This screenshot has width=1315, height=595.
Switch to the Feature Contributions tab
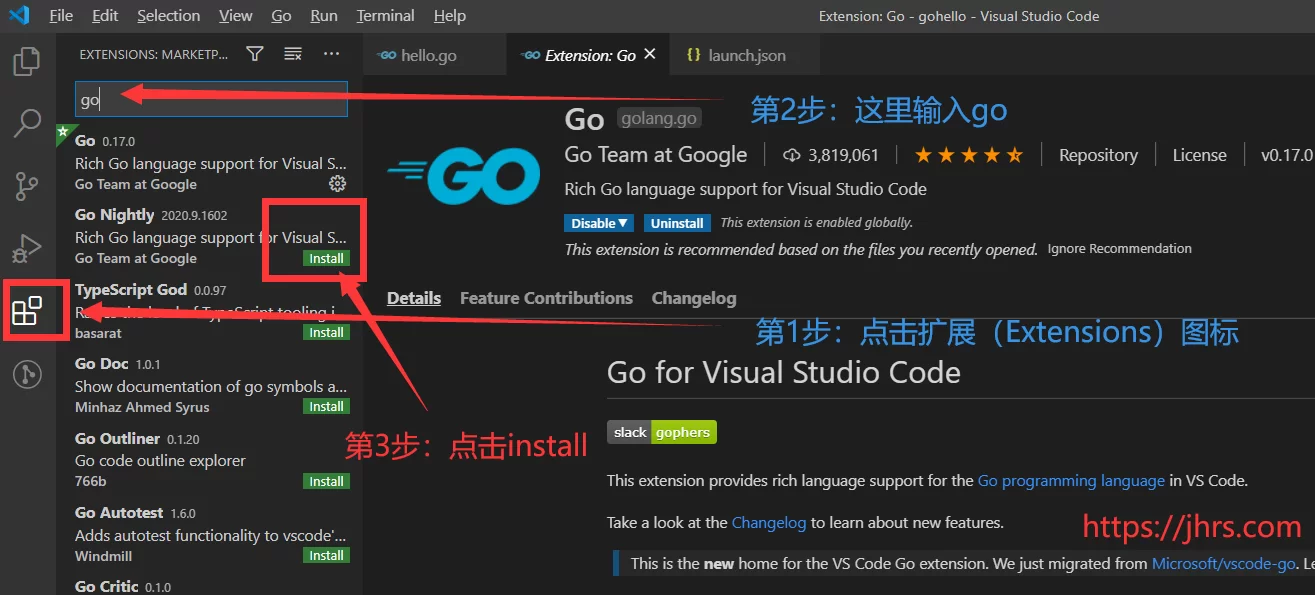tap(545, 297)
